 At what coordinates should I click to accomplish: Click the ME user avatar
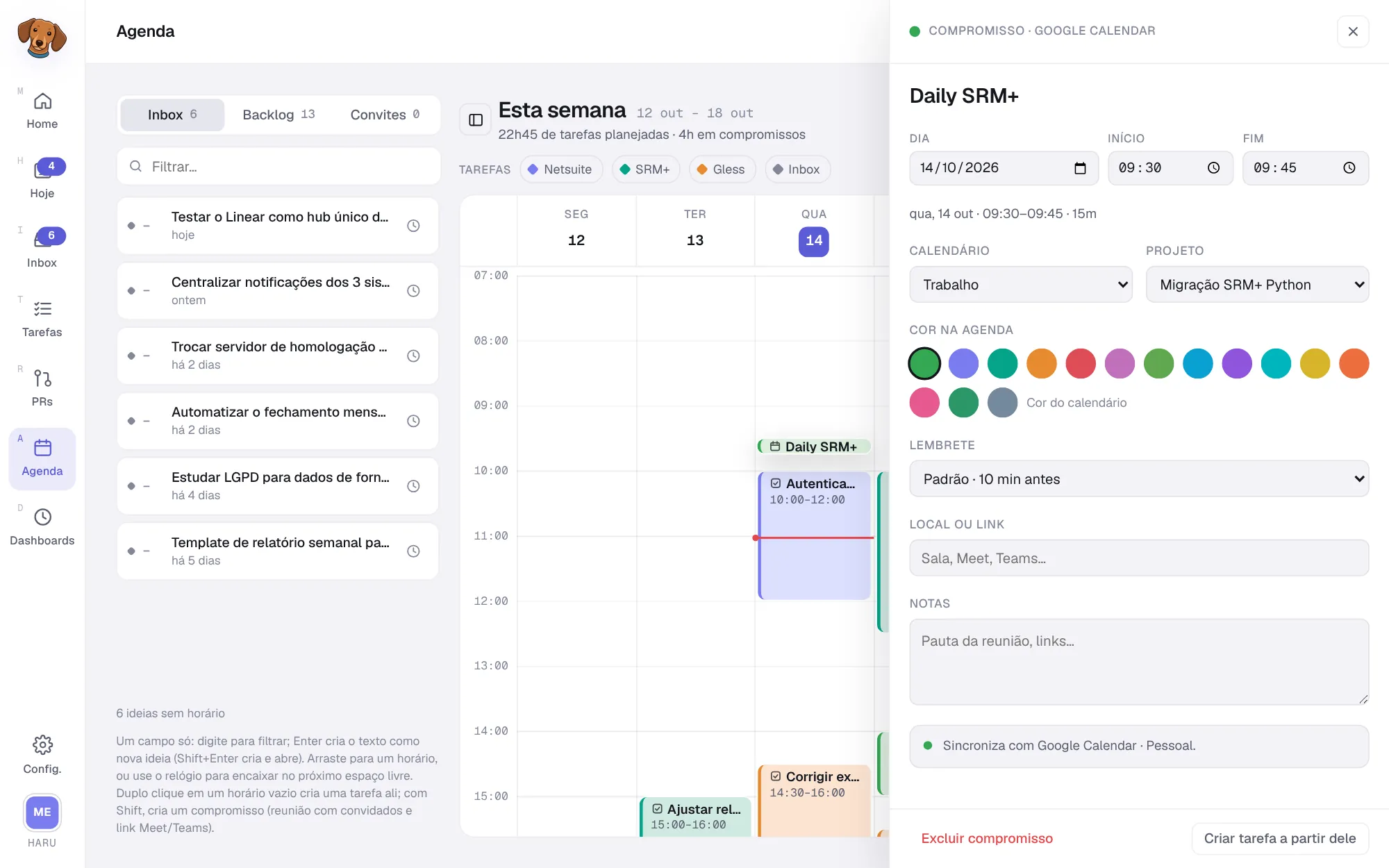tap(42, 812)
